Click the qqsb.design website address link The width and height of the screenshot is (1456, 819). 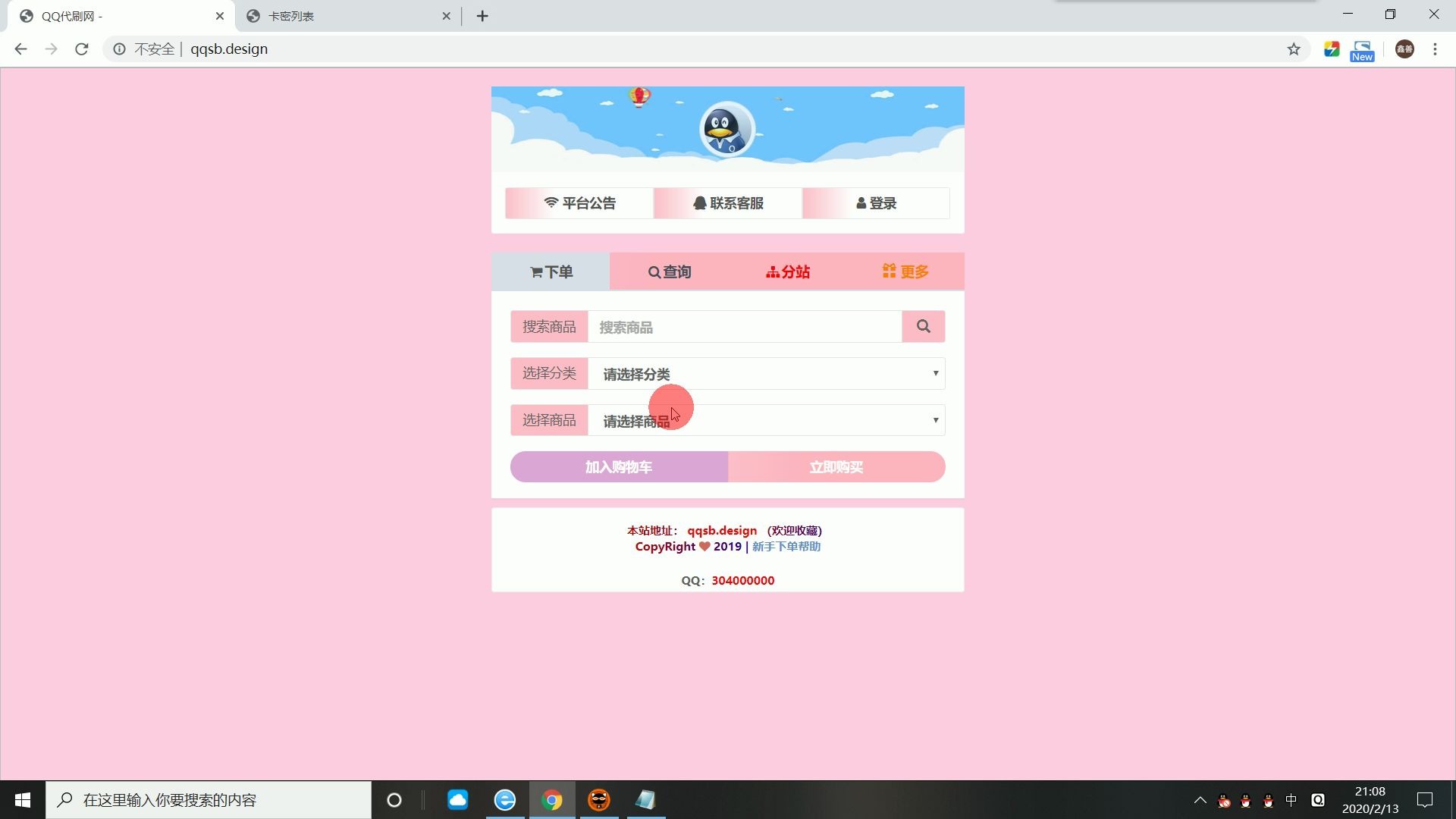coord(723,530)
